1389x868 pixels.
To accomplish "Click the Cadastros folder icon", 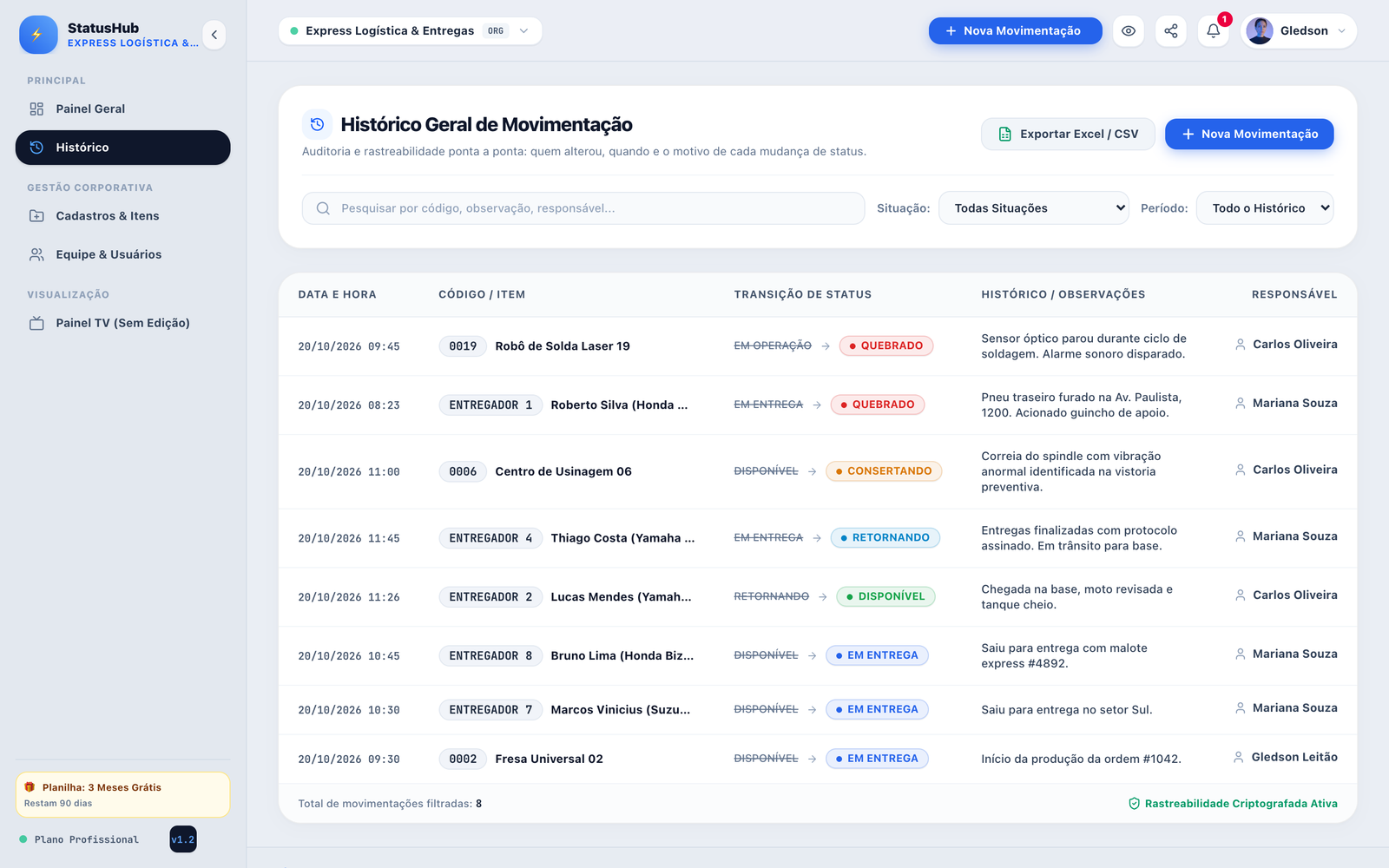I will coord(36,216).
